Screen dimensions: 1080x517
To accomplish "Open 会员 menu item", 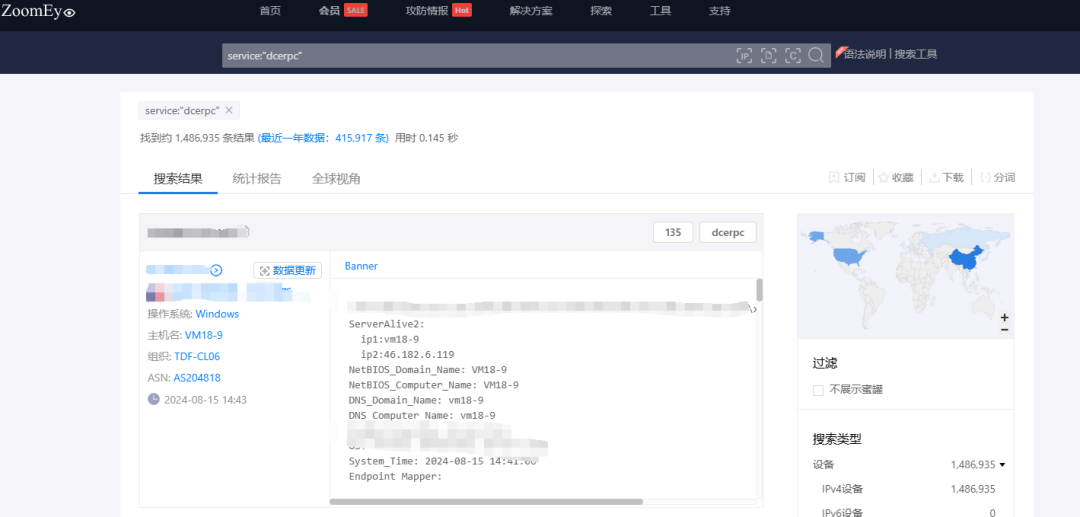I will coord(329,11).
